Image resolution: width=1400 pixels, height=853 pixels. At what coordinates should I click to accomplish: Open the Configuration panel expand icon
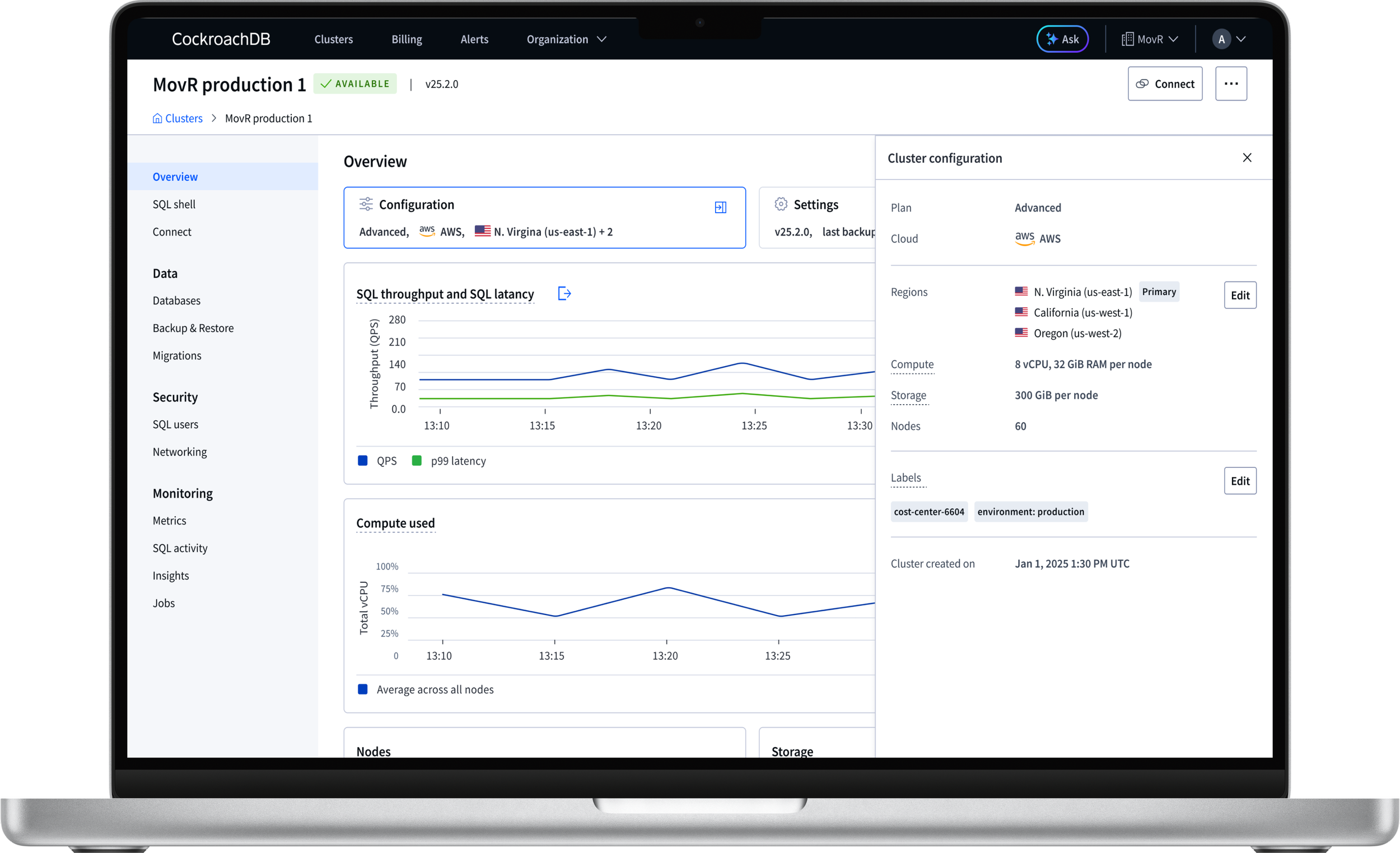tap(720, 207)
